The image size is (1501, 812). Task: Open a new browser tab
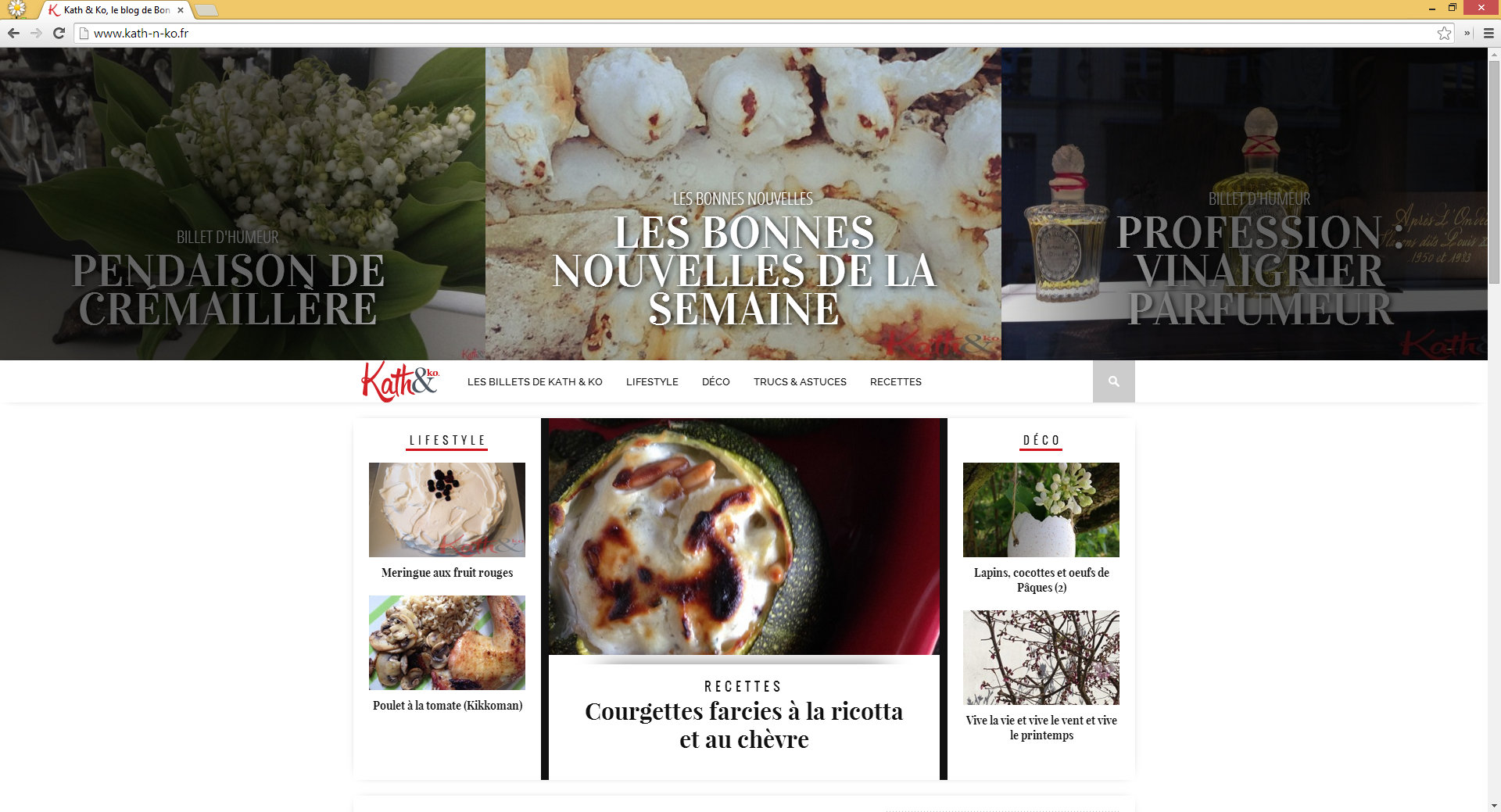point(206,10)
